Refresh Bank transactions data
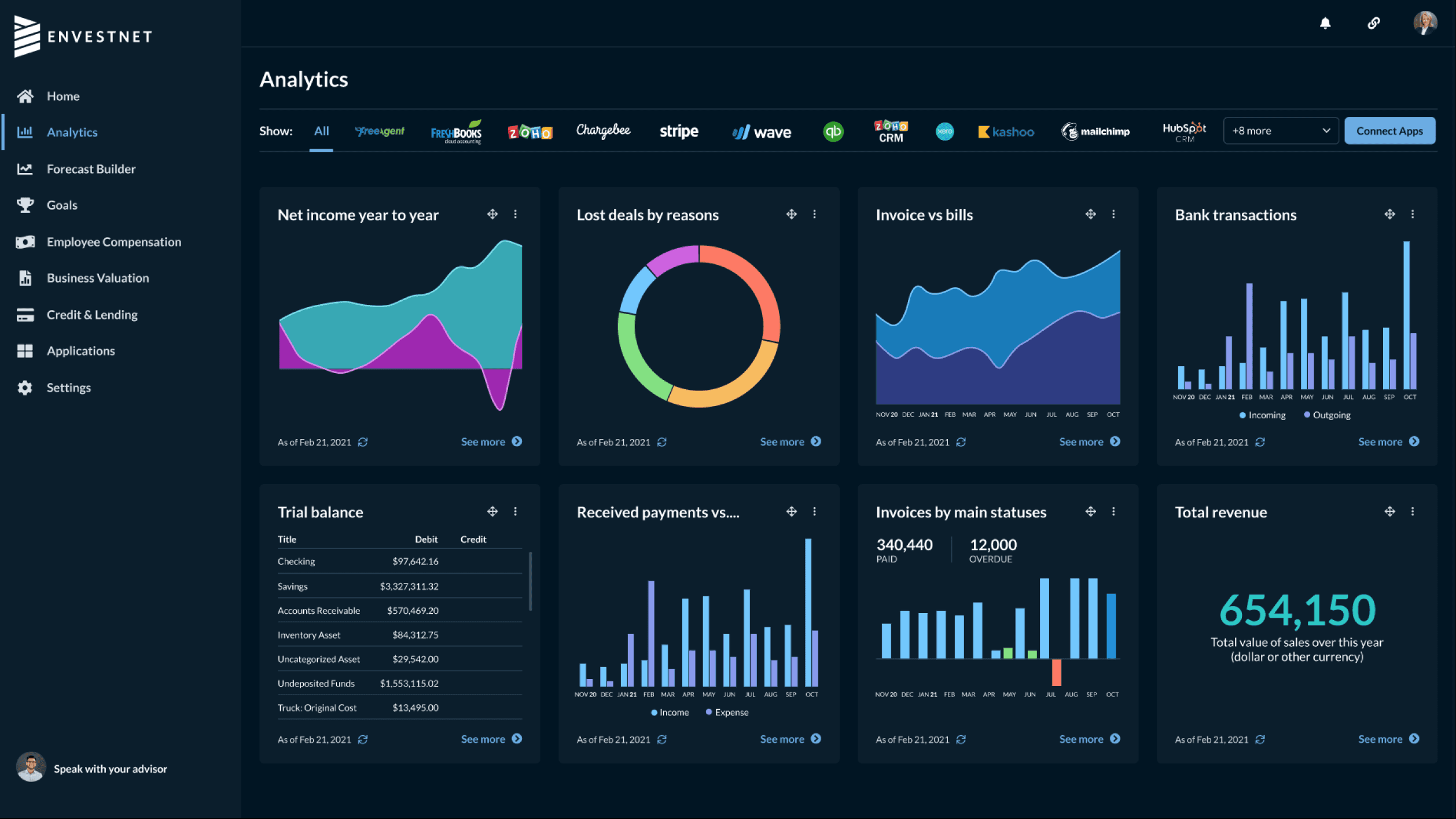Image resolution: width=1456 pixels, height=819 pixels. pyautogui.click(x=1260, y=442)
